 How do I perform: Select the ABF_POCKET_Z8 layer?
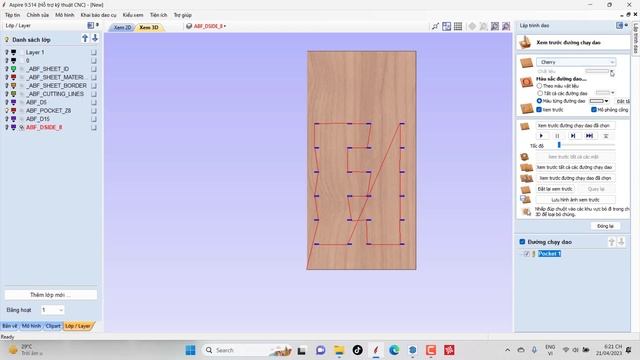pyautogui.click(x=49, y=111)
